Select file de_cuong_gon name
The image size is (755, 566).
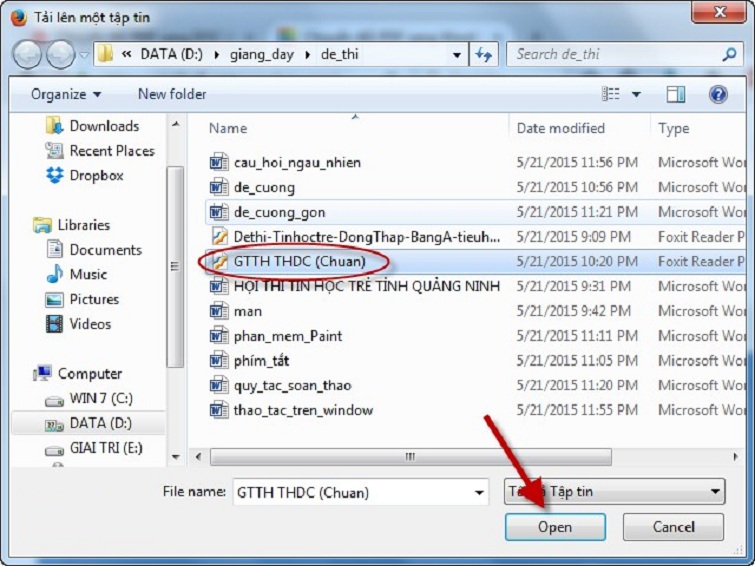tap(279, 212)
